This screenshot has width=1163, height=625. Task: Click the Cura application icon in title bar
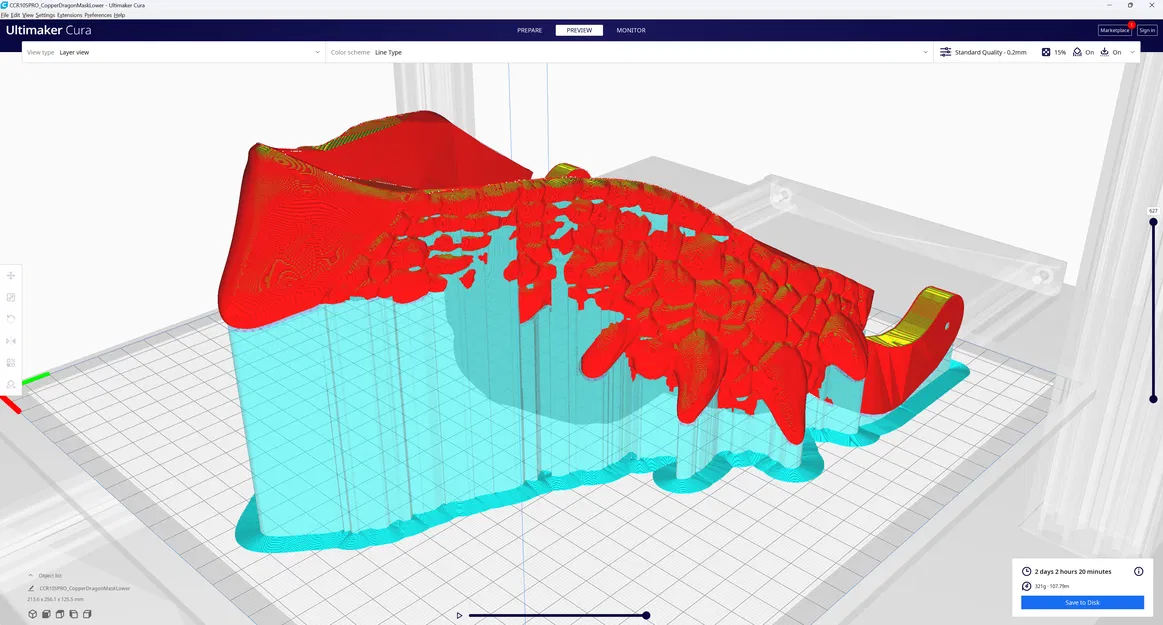[x=4, y=5]
